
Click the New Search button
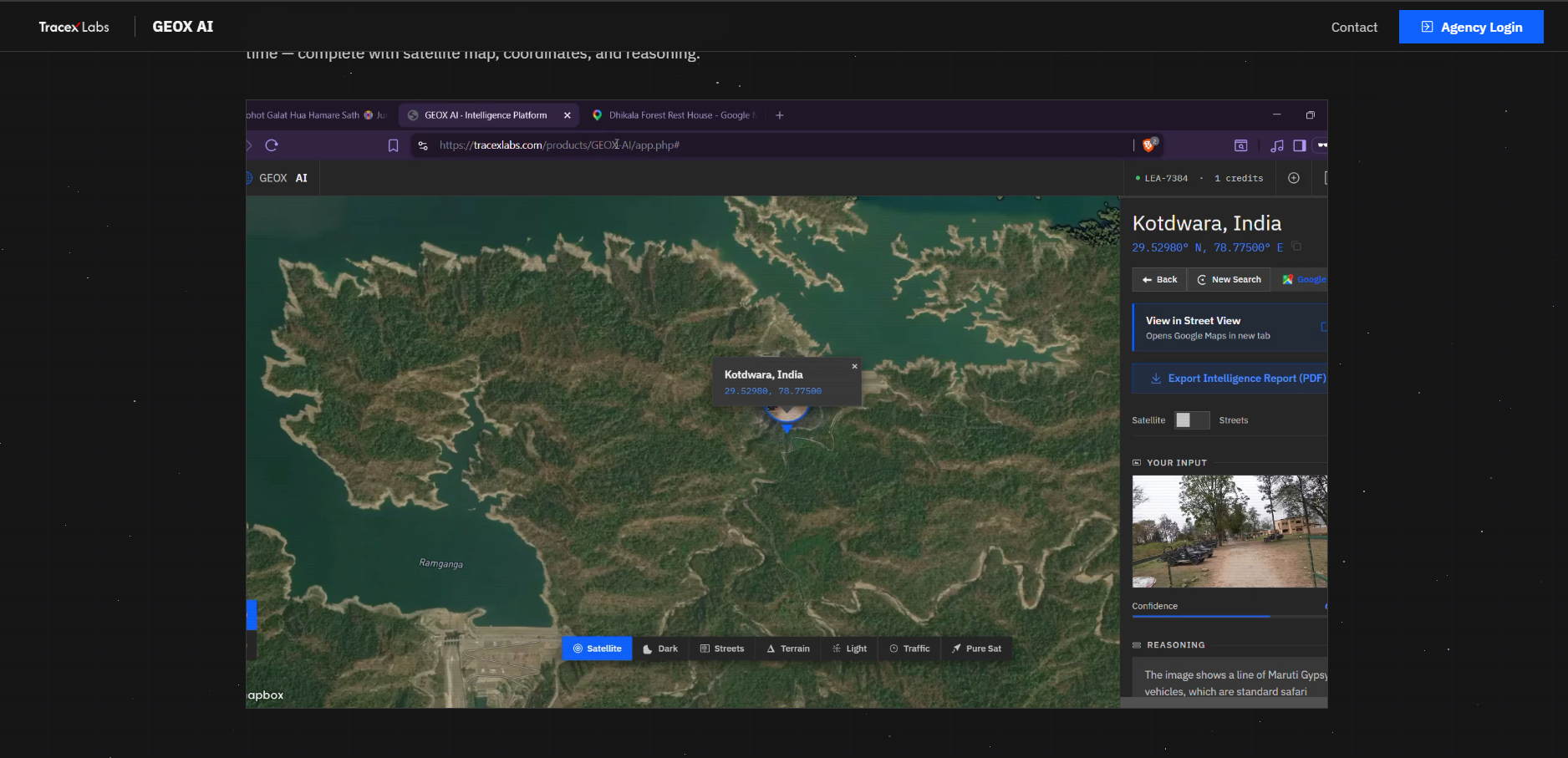[1229, 280]
